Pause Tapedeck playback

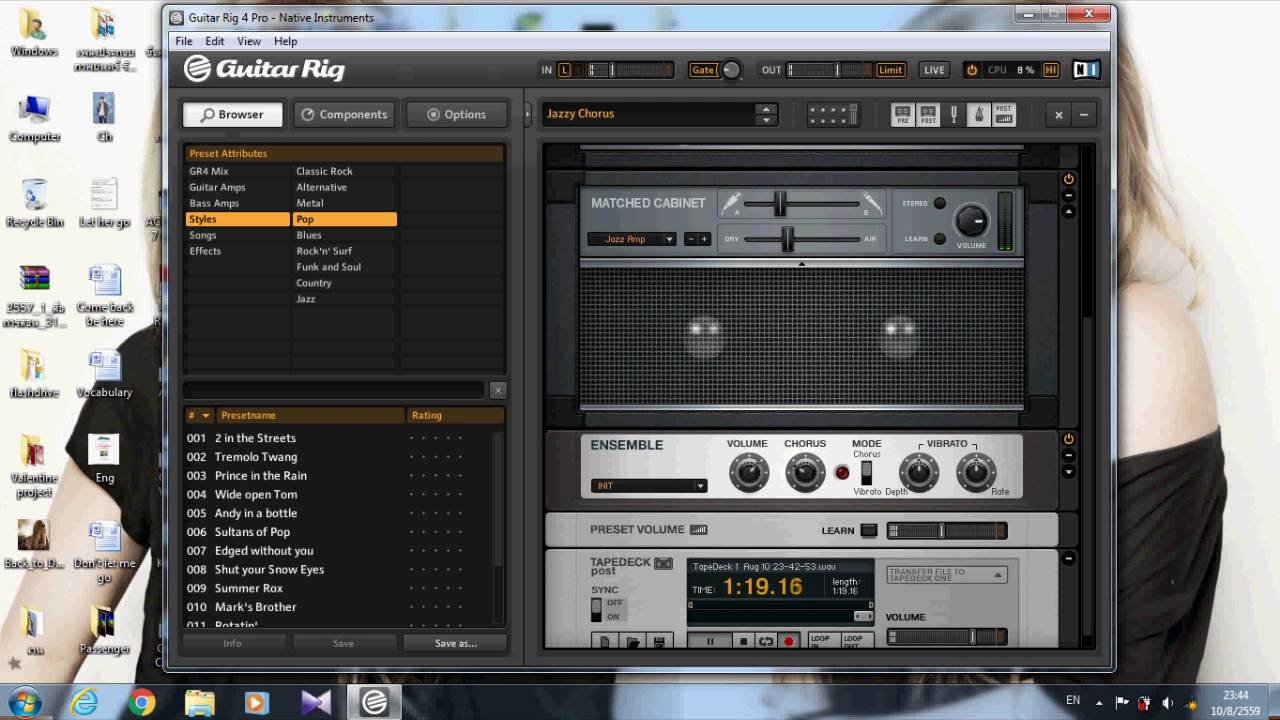pos(710,641)
